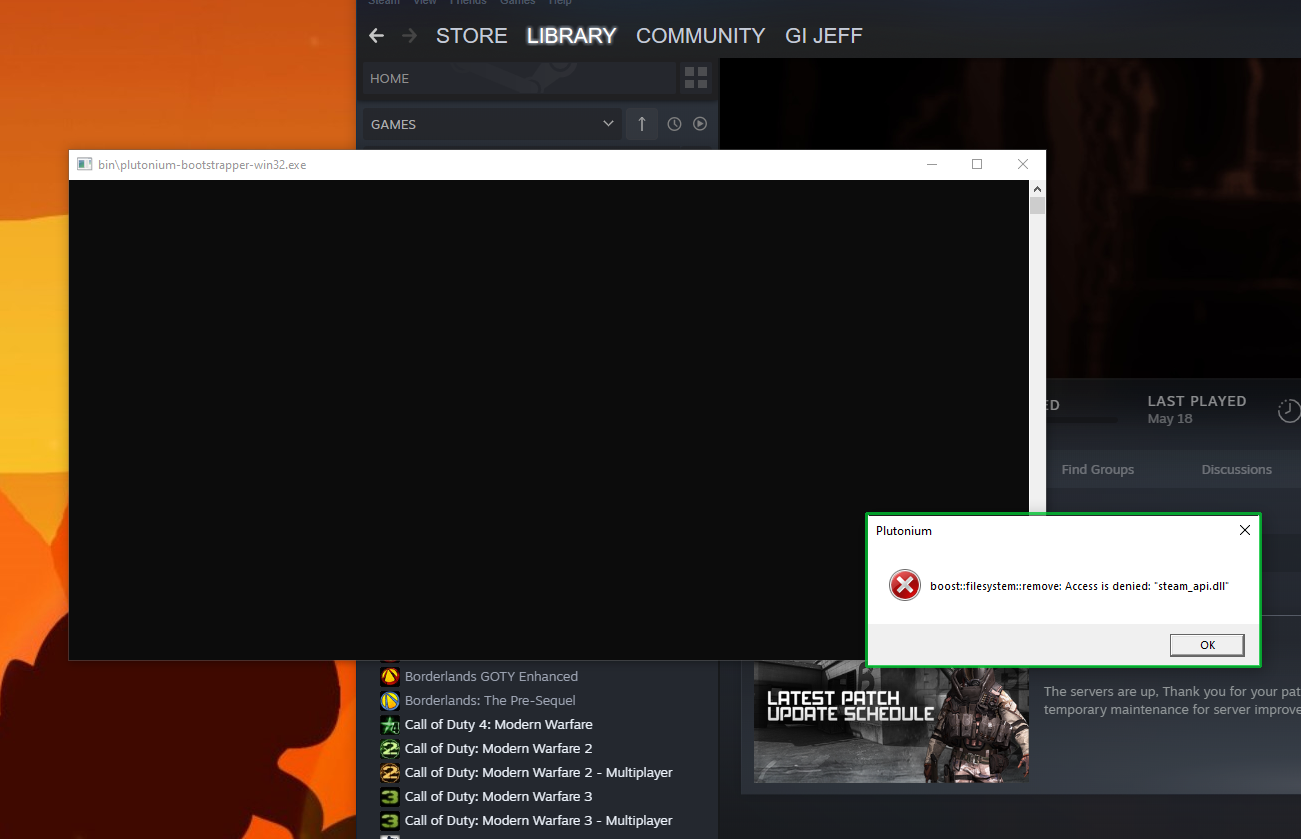Screen dimensions: 1301x839
Task: Go back using Steam's back arrow
Action: pyautogui.click(x=376, y=36)
